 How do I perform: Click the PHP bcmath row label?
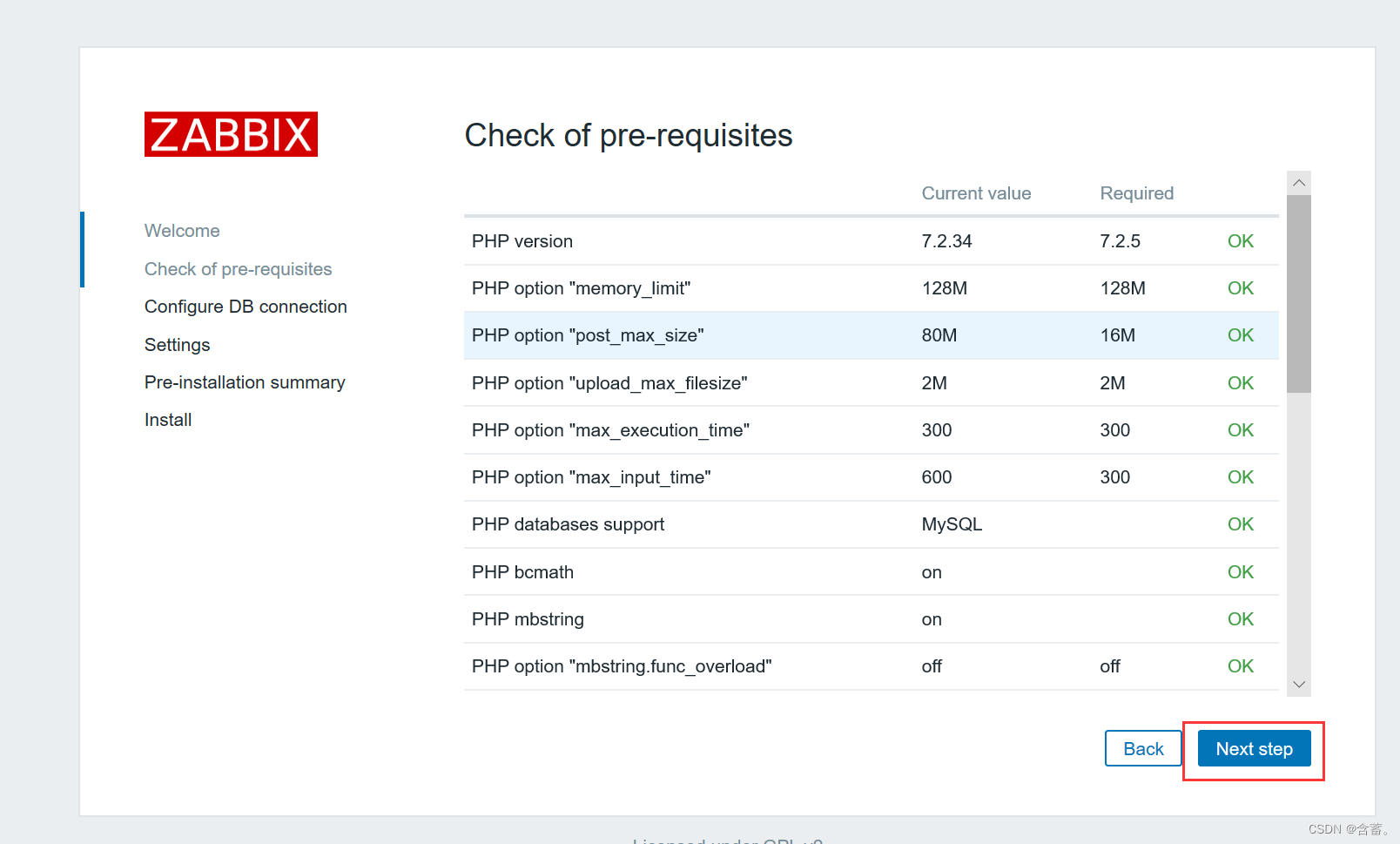click(522, 572)
